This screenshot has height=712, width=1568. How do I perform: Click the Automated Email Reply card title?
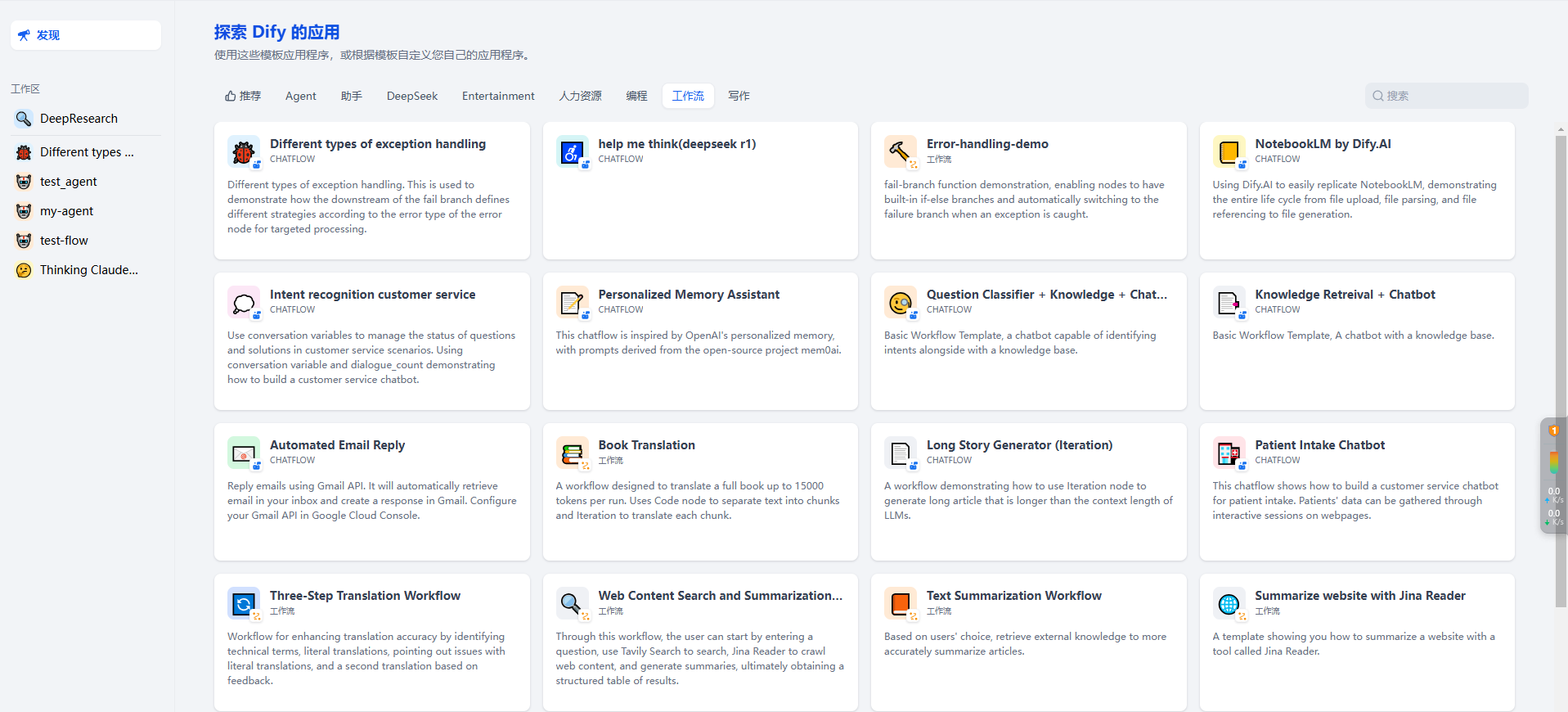coord(337,445)
